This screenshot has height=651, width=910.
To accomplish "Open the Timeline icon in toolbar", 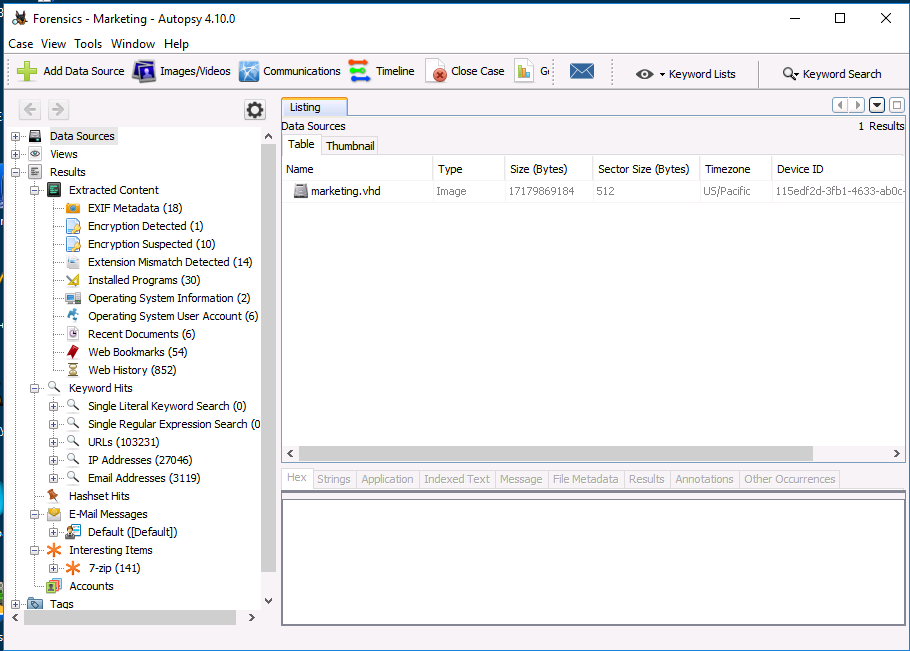I will point(360,71).
